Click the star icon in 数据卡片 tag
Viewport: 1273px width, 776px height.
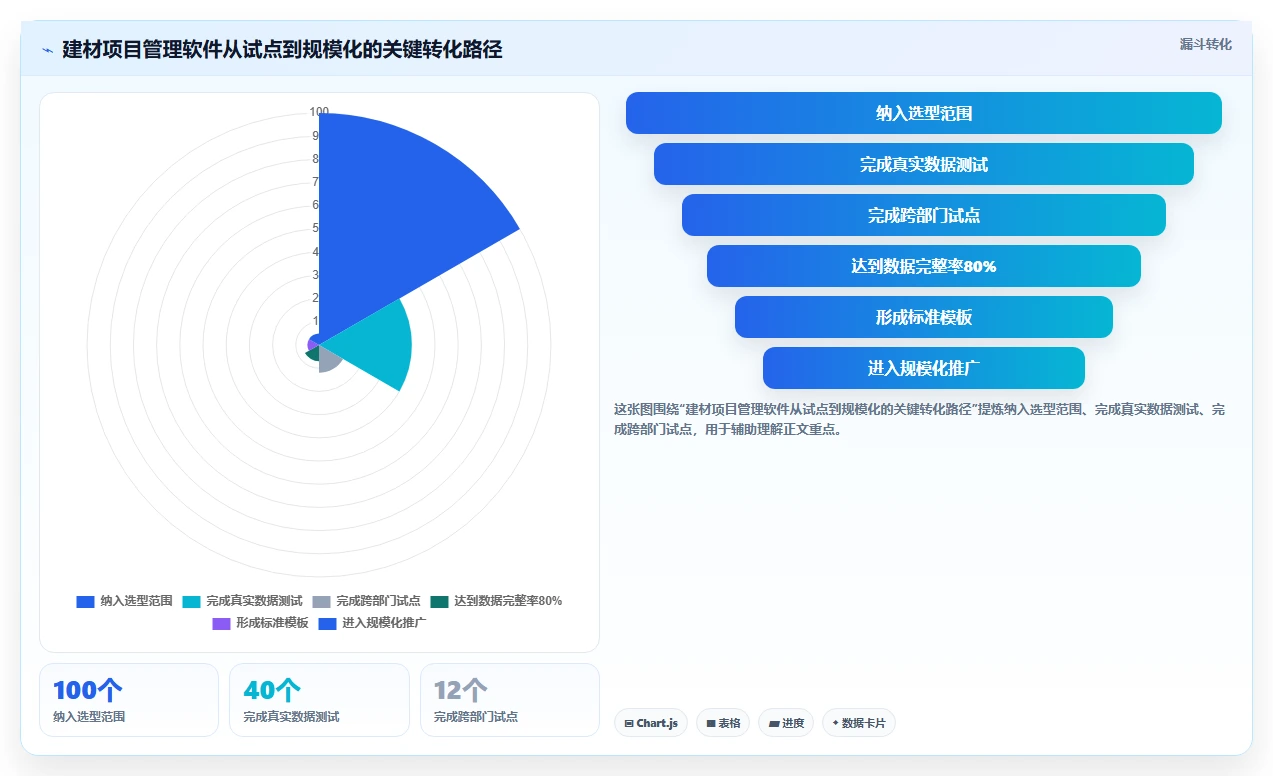click(835, 722)
